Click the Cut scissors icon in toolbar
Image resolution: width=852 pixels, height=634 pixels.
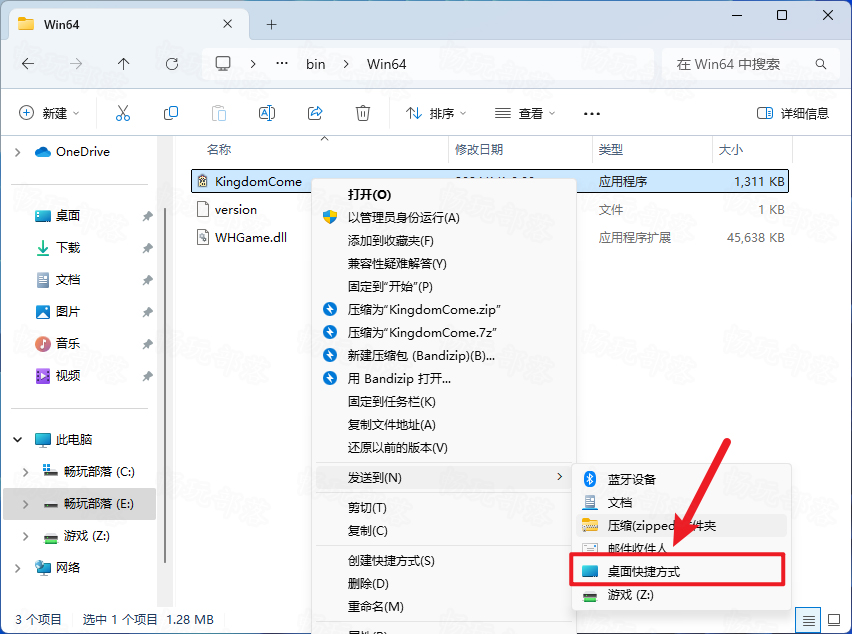click(123, 113)
